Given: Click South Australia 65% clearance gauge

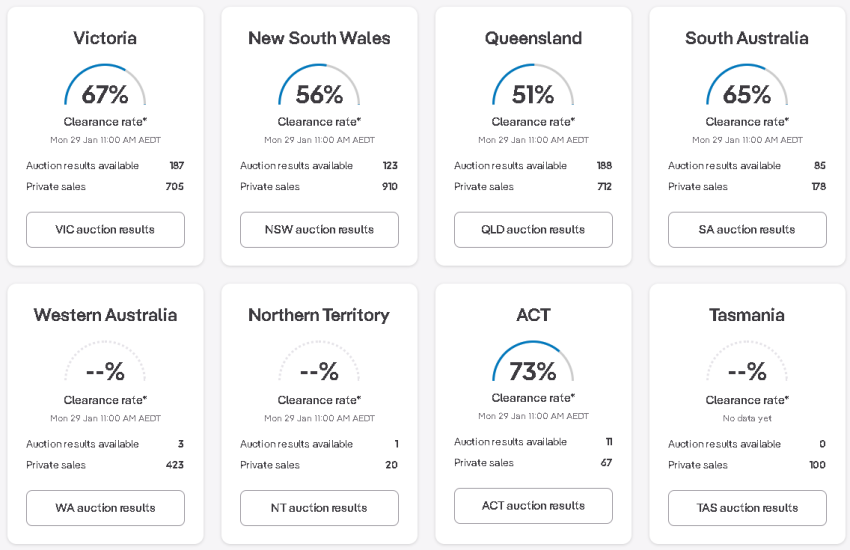Looking at the screenshot, I should 747,86.
